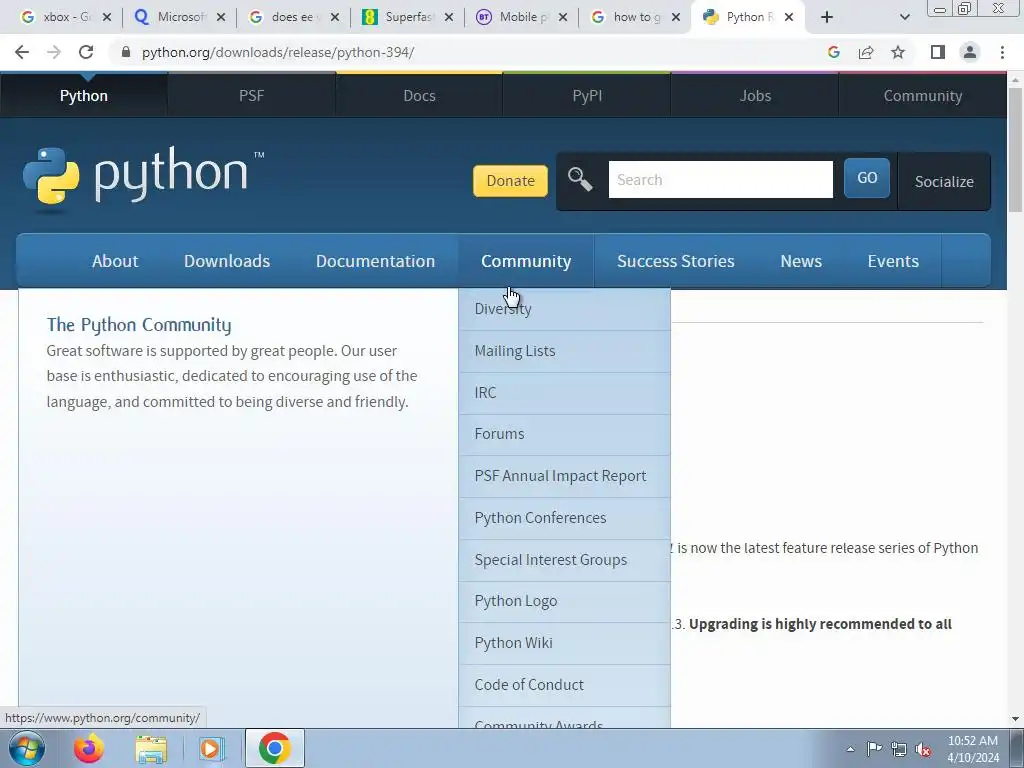This screenshot has height=768, width=1024.
Task: Open the Chrome profile avatar
Action: (970, 52)
